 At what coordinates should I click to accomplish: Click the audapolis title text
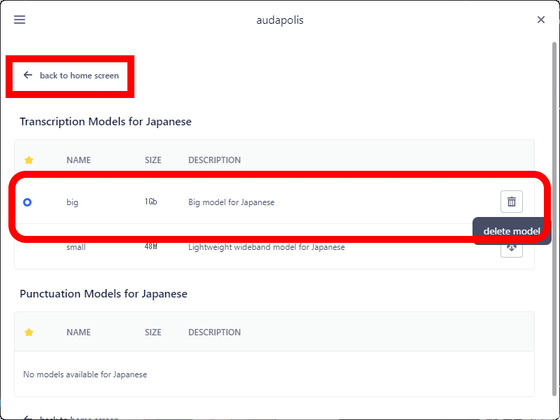point(280,20)
